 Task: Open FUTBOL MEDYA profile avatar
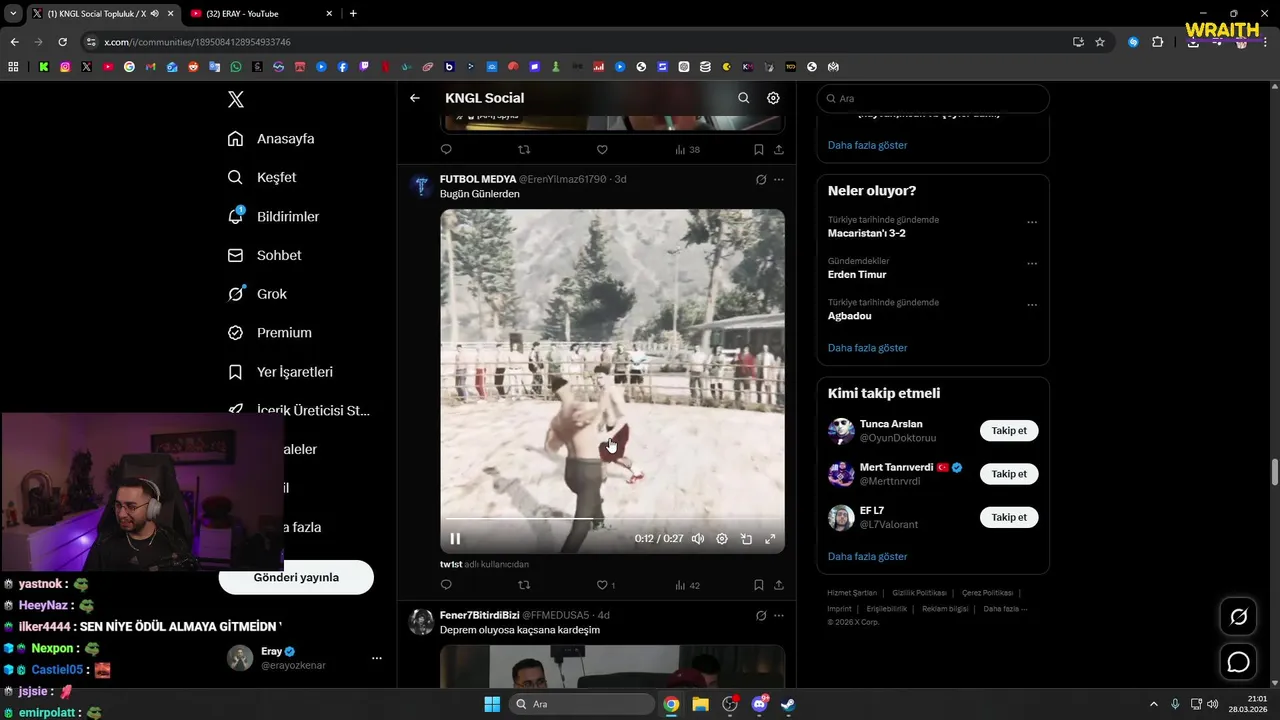point(421,186)
